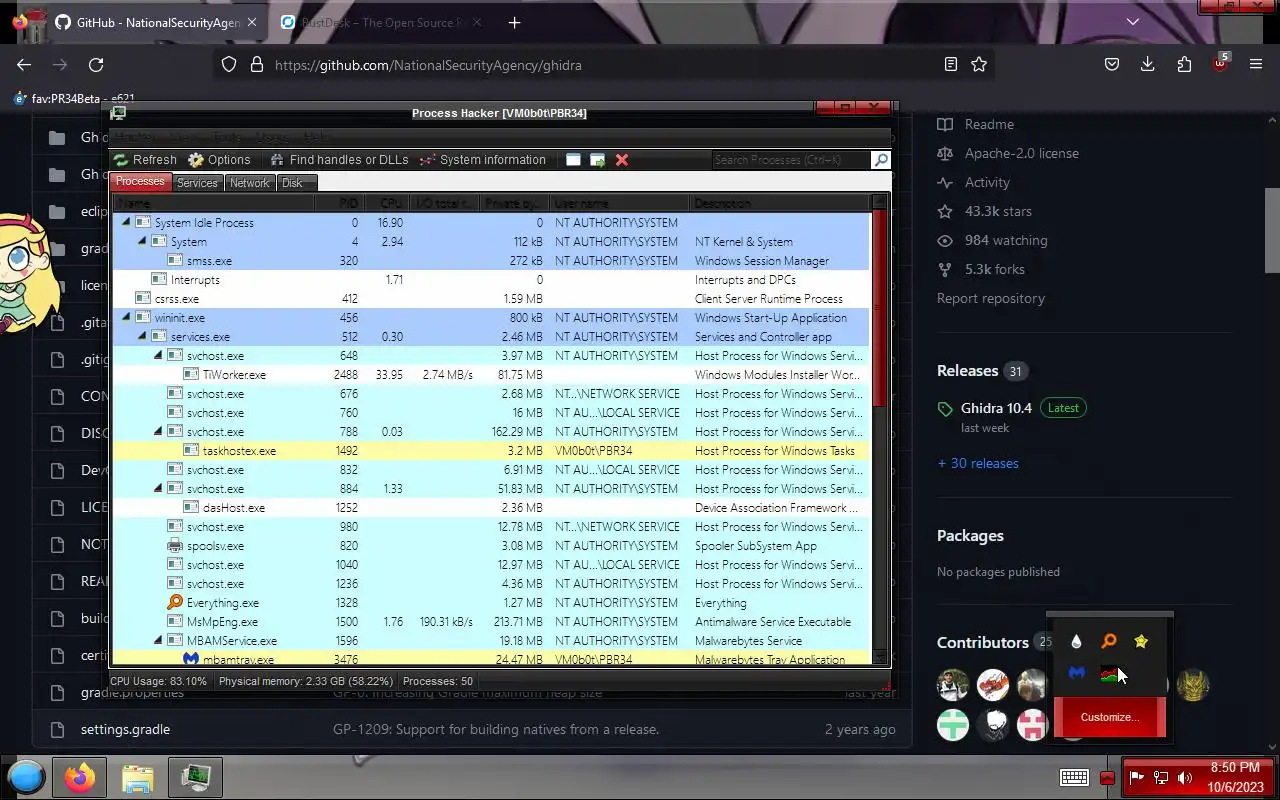Click the uBlock Origin toolbar icon
Image resolution: width=1280 pixels, height=800 pixels.
[x=1220, y=63]
